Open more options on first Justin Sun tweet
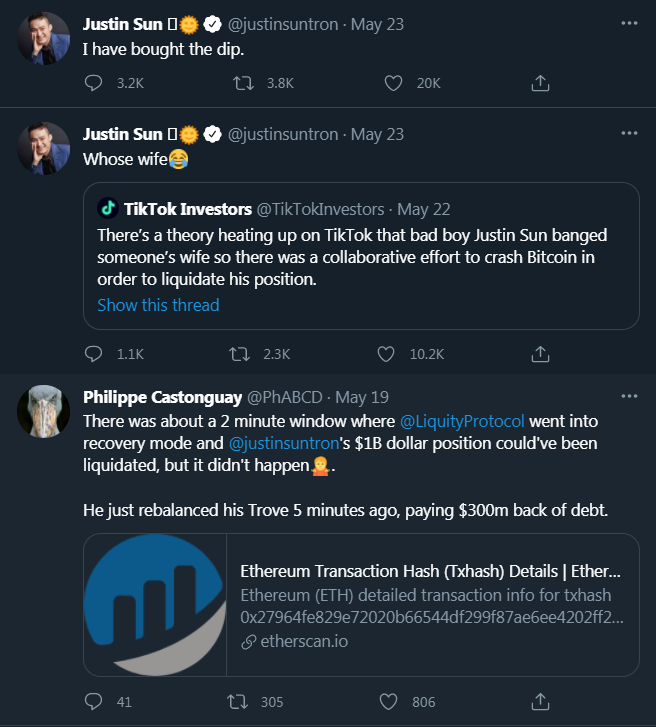Image resolution: width=656 pixels, height=727 pixels. point(628,22)
